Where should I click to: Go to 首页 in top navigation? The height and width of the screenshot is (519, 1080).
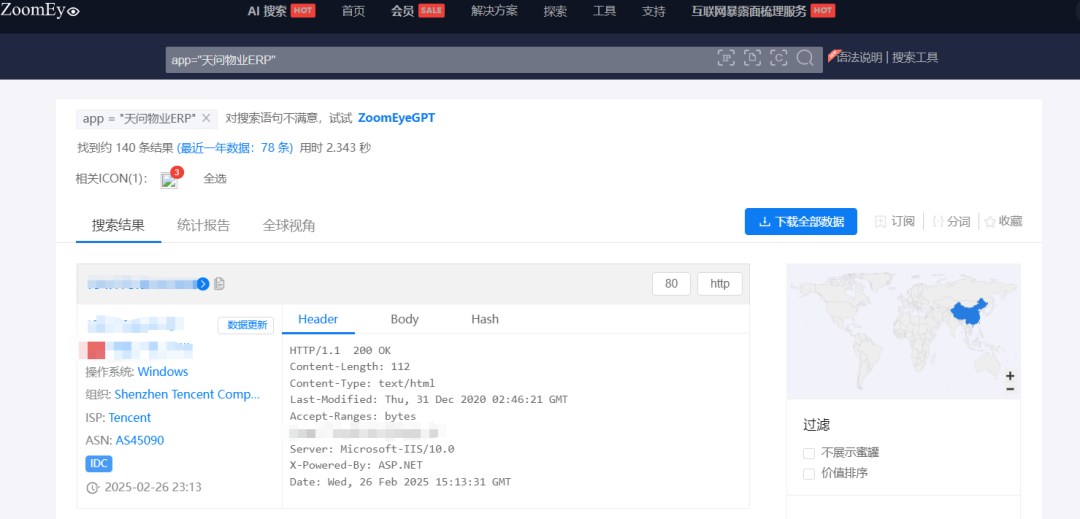[353, 11]
